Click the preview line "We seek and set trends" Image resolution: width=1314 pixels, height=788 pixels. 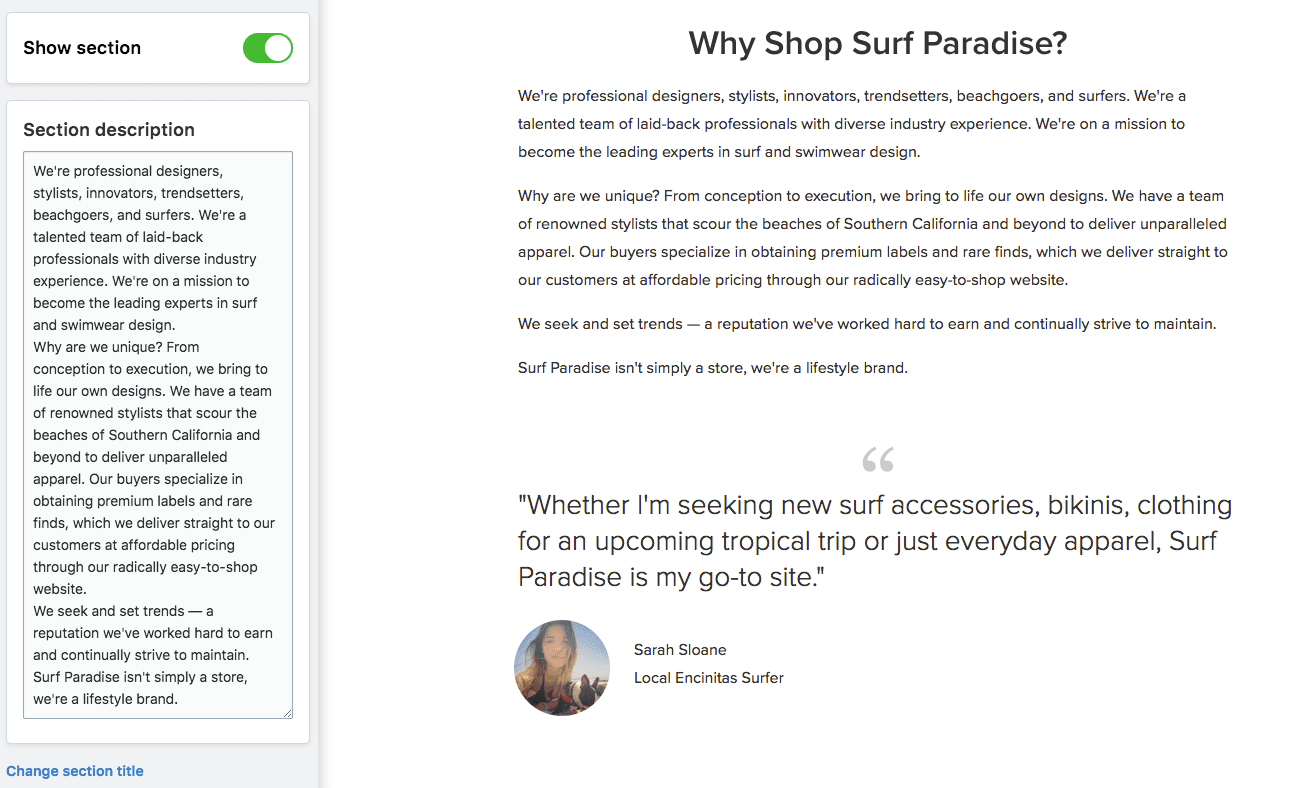866,324
